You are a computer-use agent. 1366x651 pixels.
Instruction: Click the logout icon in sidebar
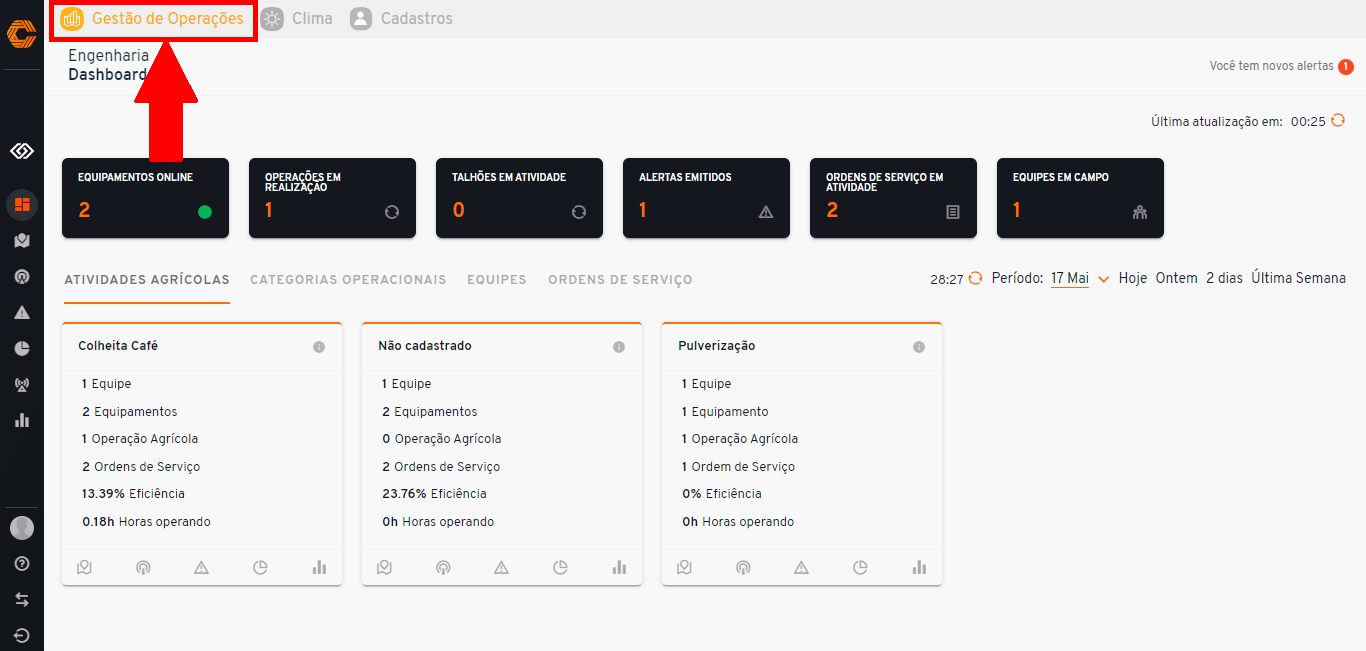tap(22, 635)
